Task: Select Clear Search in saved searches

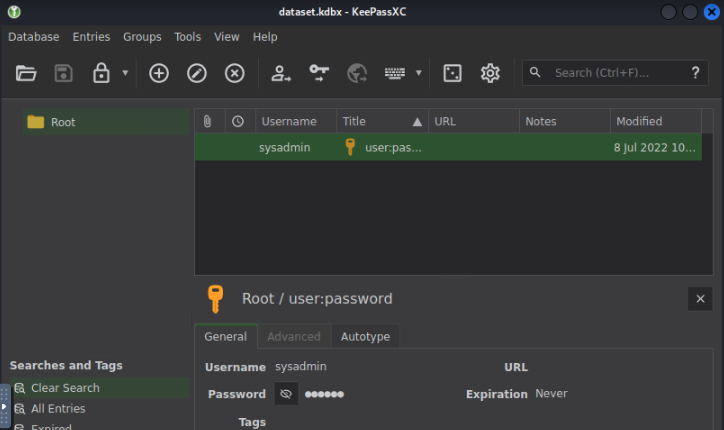Action: pyautogui.click(x=100, y=388)
